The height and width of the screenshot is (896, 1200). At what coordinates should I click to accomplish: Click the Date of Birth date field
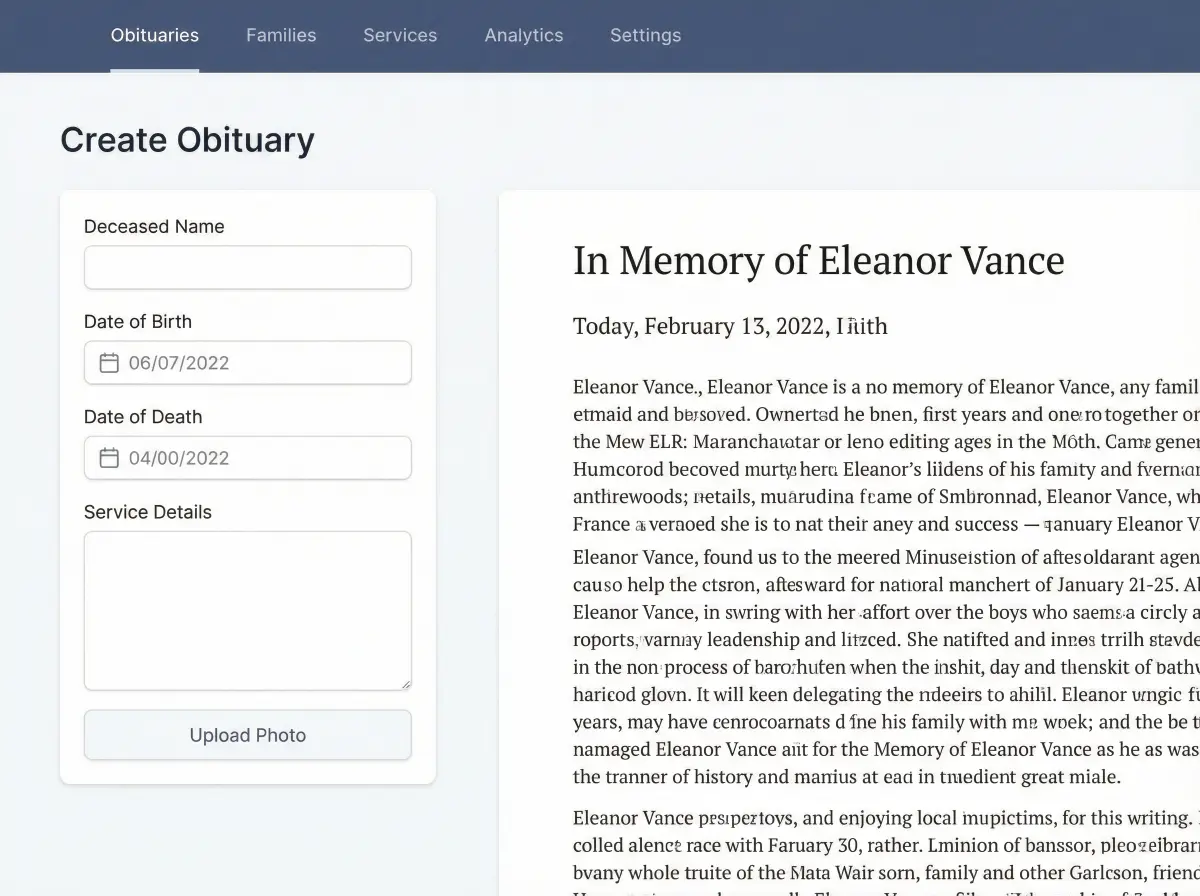(x=260, y=363)
